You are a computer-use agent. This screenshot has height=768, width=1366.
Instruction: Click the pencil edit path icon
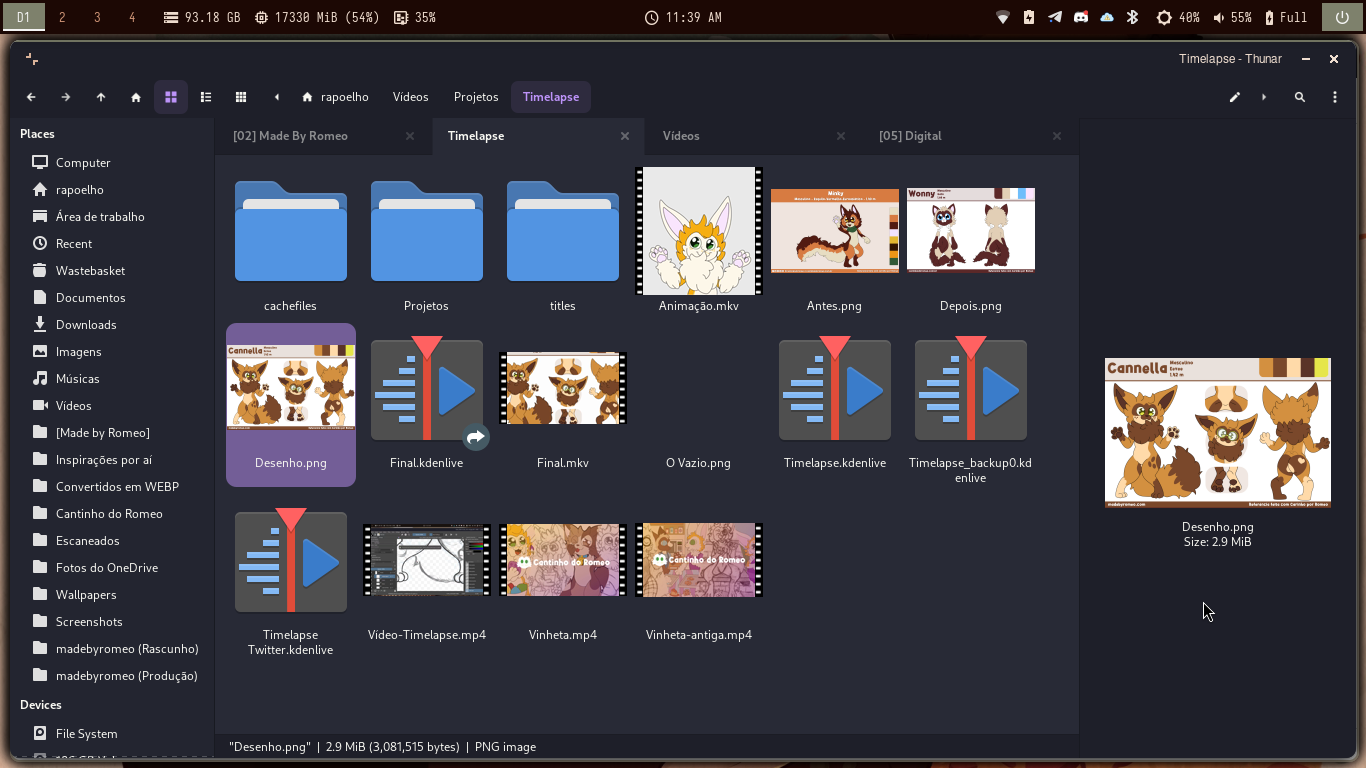click(x=1235, y=97)
